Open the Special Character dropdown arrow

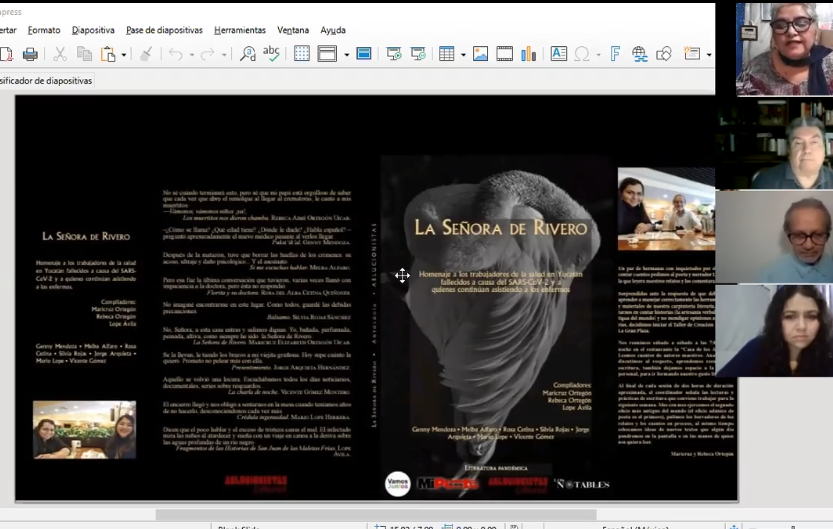(599, 54)
